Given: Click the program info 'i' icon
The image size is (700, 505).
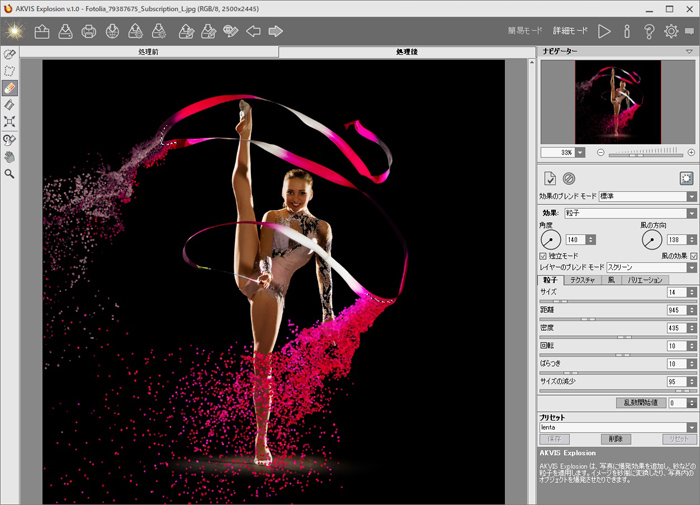Looking at the screenshot, I should point(627,31).
